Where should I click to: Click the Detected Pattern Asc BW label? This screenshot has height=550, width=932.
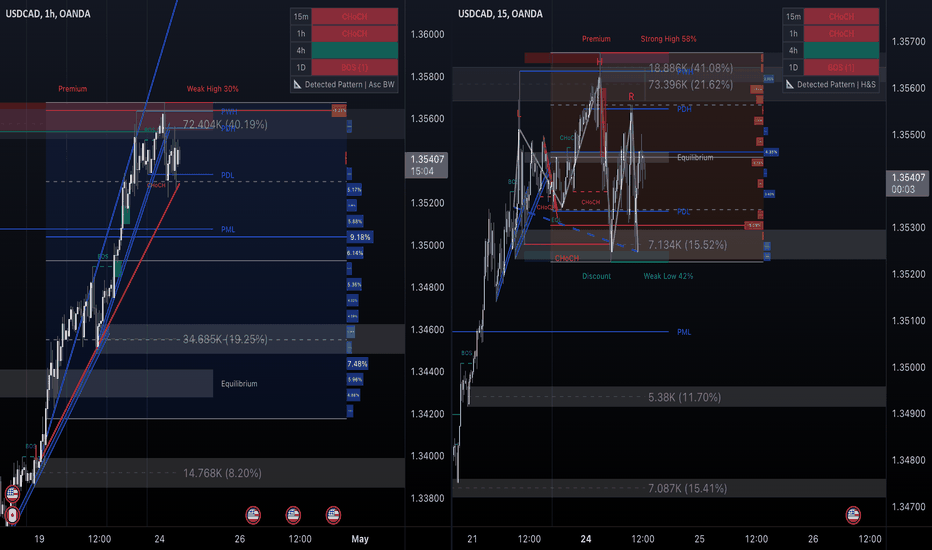click(x=350, y=84)
